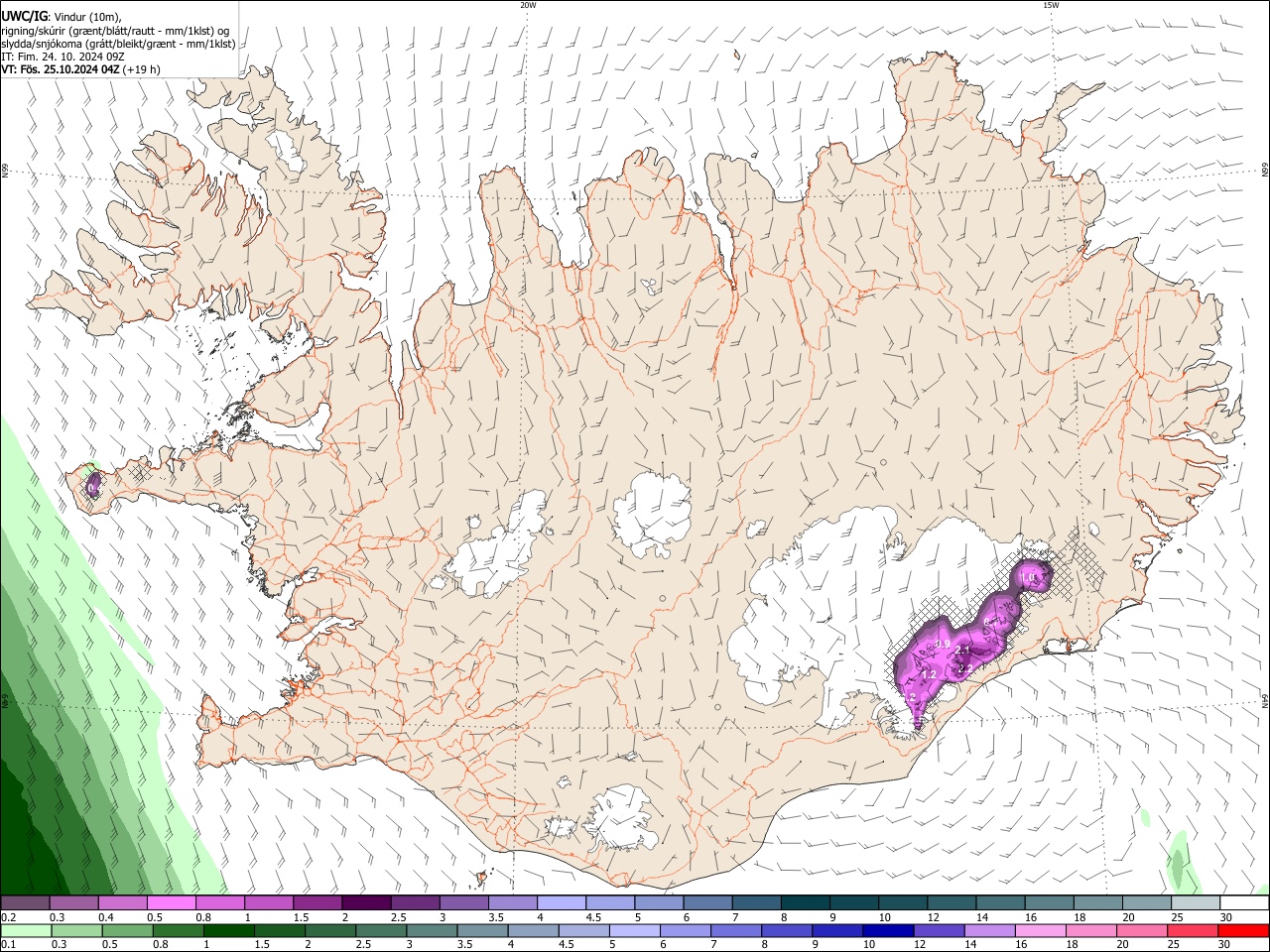The image size is (1270, 952).
Task: Select the 'IT: Fim. 24. 10. 2024 09Z' line
Action: [63, 57]
